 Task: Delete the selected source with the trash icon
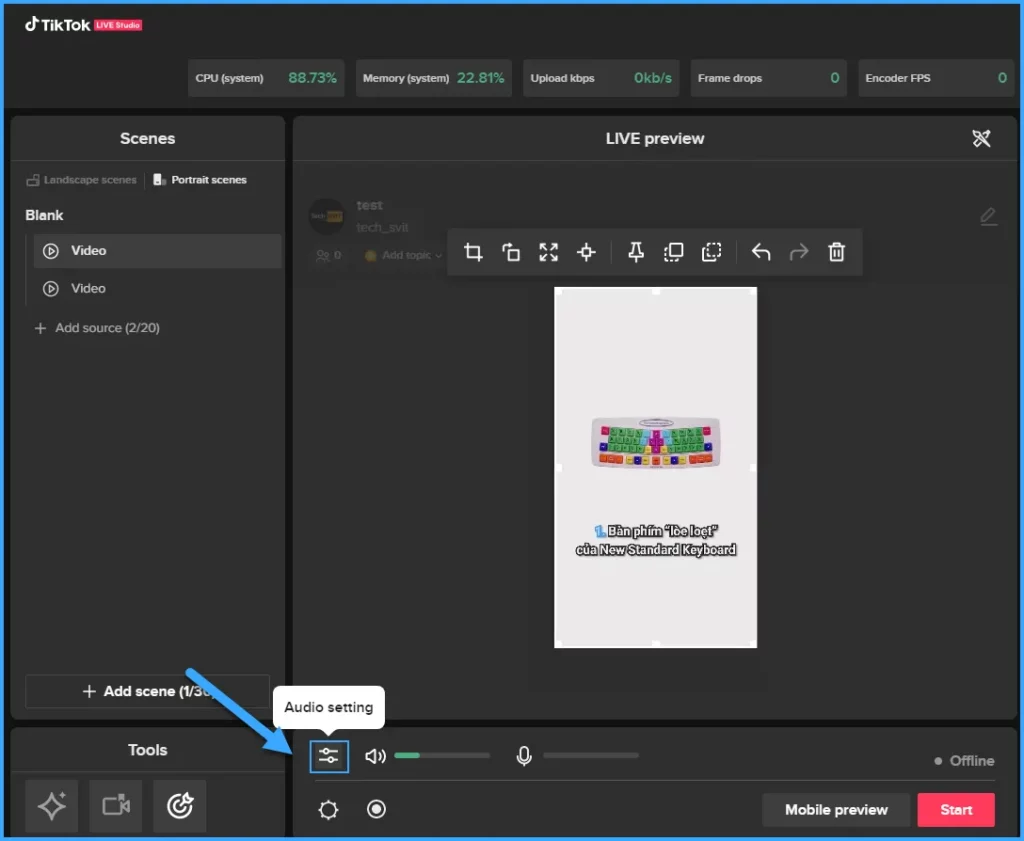[x=837, y=253]
